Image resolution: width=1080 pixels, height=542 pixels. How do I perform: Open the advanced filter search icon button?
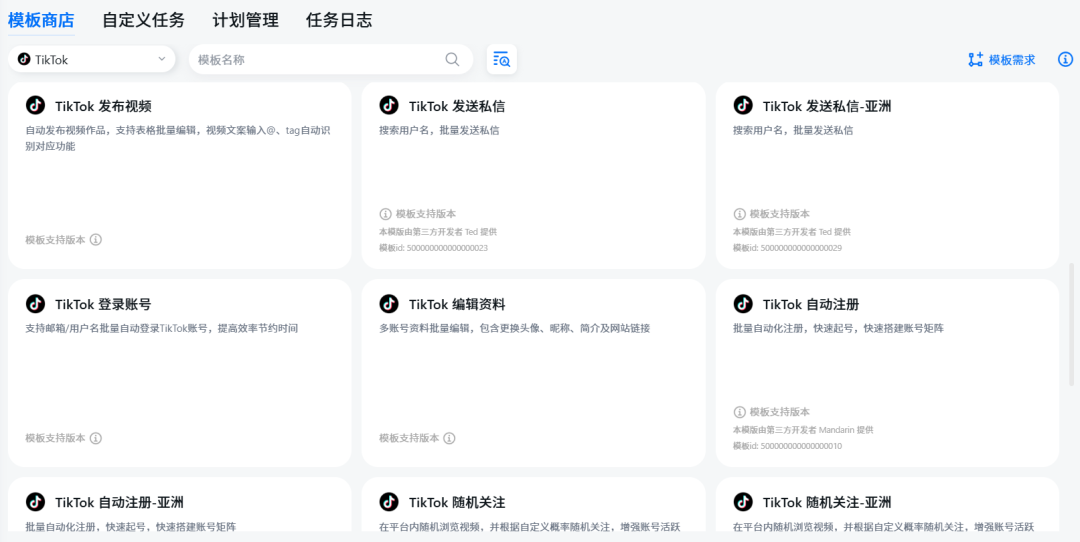[501, 59]
